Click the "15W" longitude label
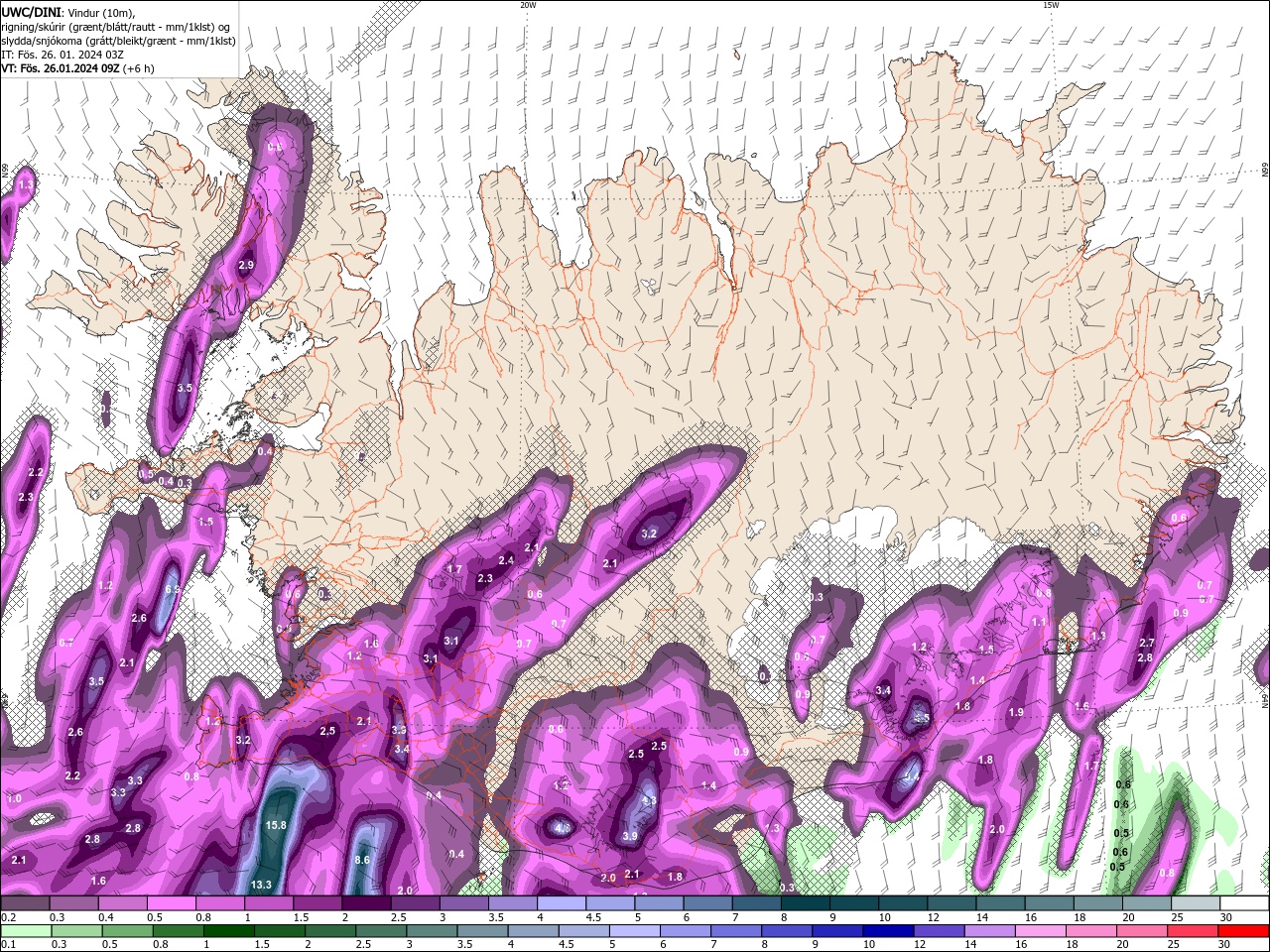Screen dimensions: 1270x952 tap(1051, 5)
